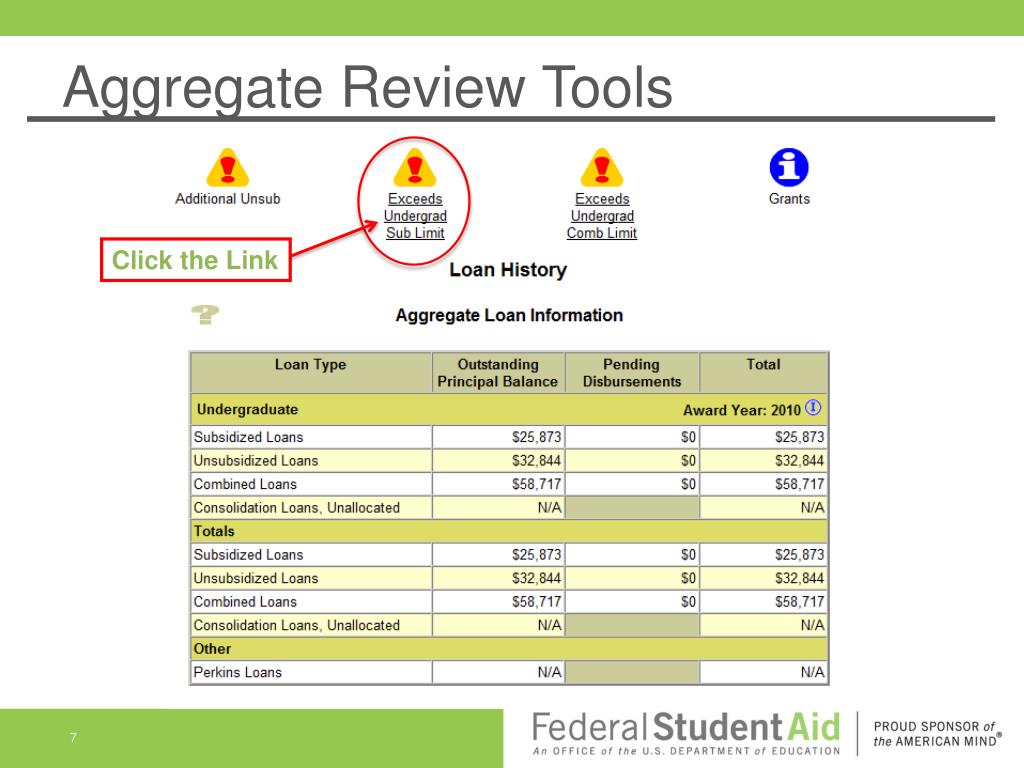Select the Perkins Loans row label
1024x768 pixels.
click(x=238, y=672)
